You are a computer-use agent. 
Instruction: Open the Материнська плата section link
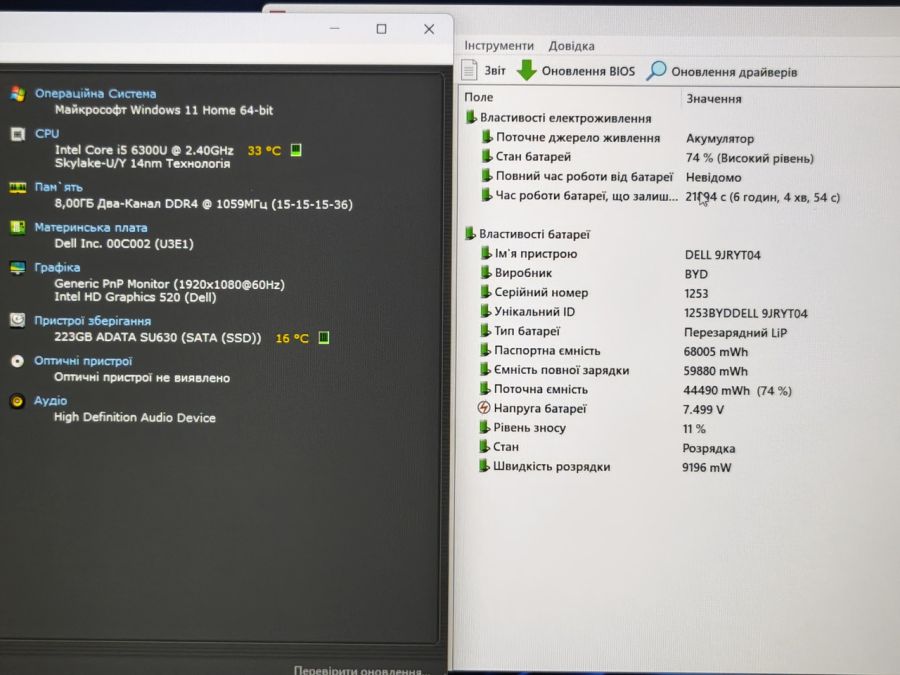point(91,228)
